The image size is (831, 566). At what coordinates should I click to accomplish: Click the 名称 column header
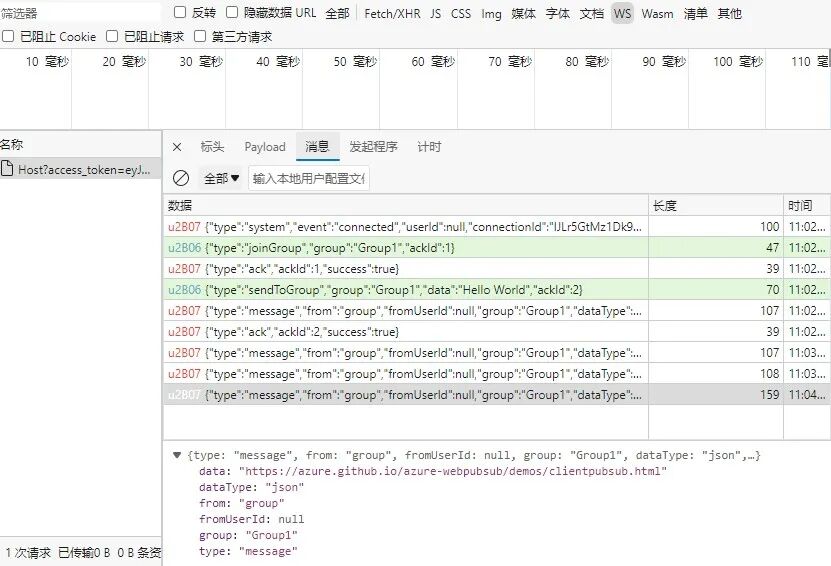[81, 144]
